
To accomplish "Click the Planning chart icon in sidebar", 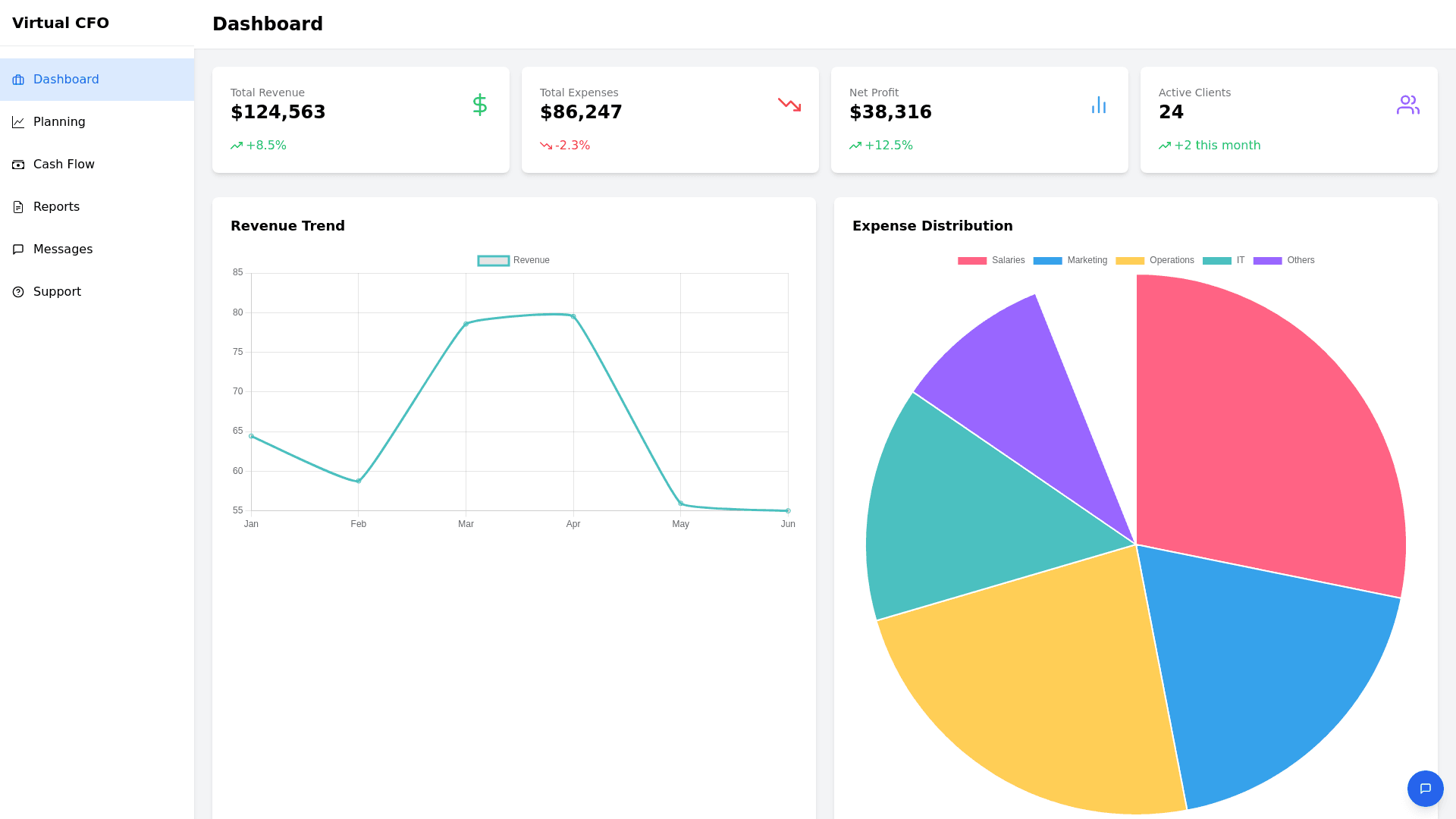I will [18, 122].
